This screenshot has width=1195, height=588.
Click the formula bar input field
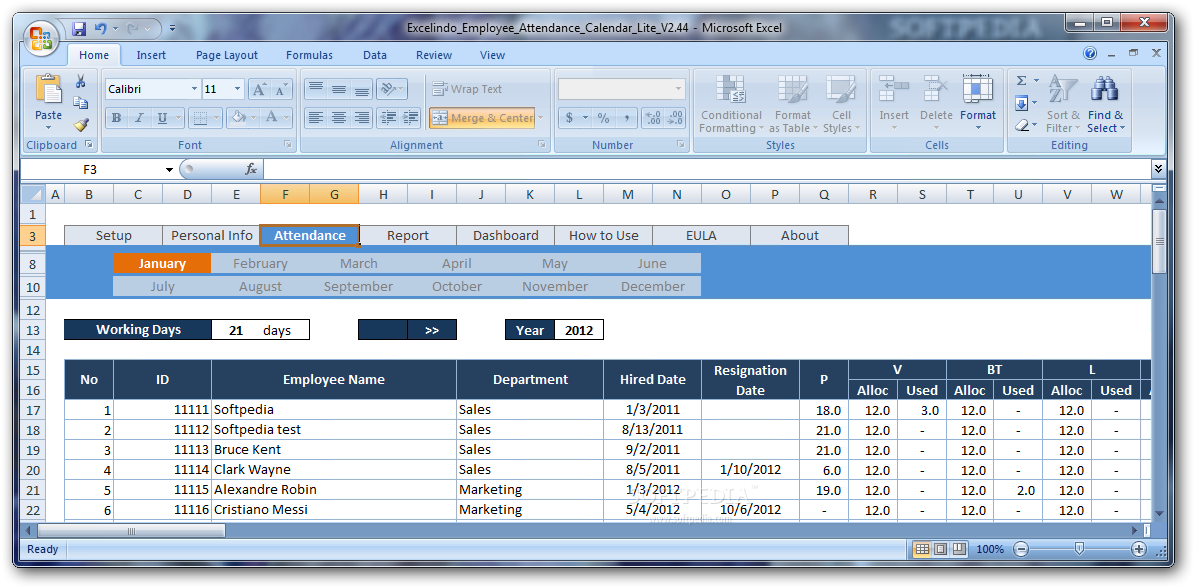point(707,169)
